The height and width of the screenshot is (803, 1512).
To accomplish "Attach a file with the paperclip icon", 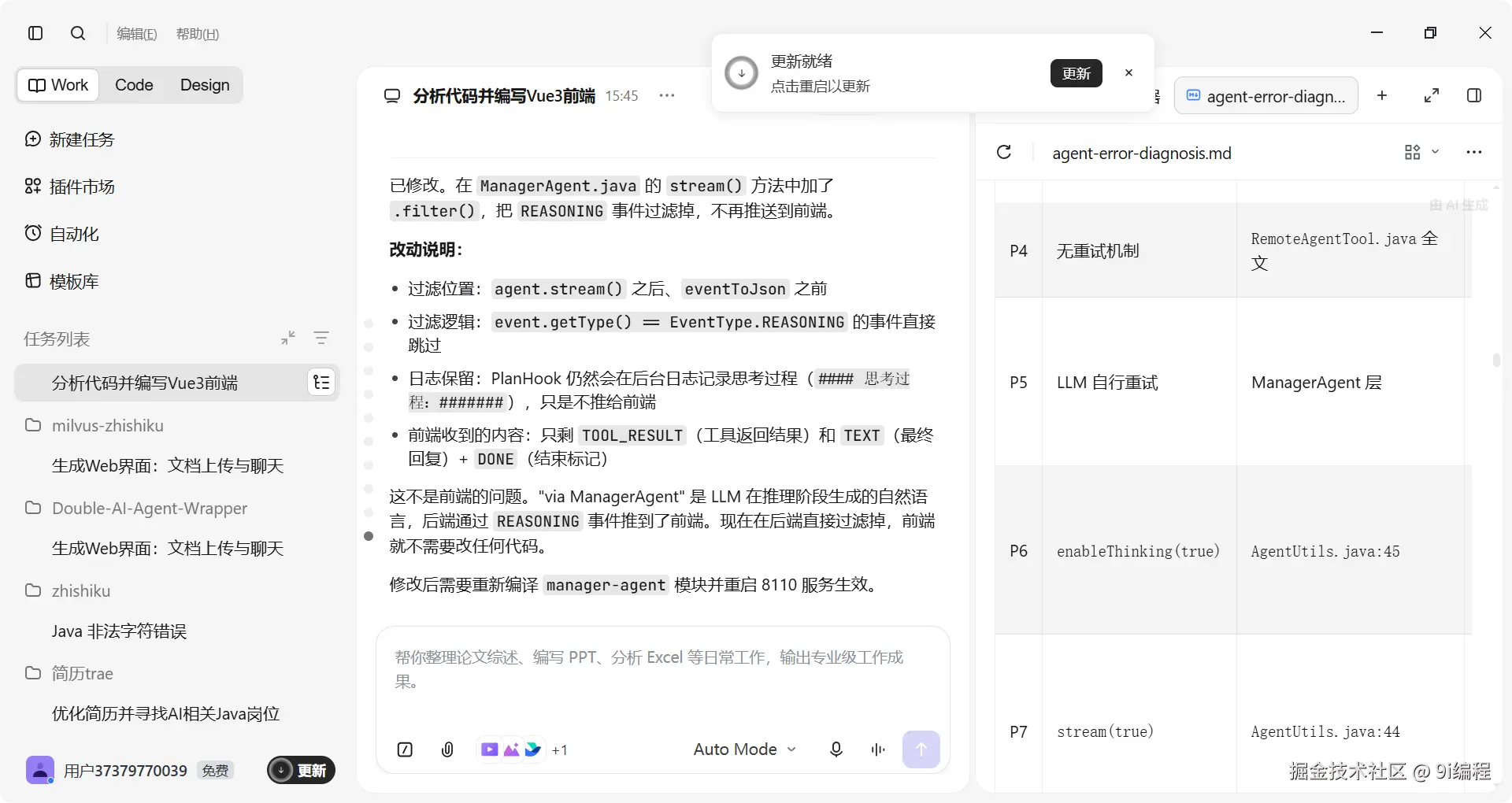I will click(447, 749).
